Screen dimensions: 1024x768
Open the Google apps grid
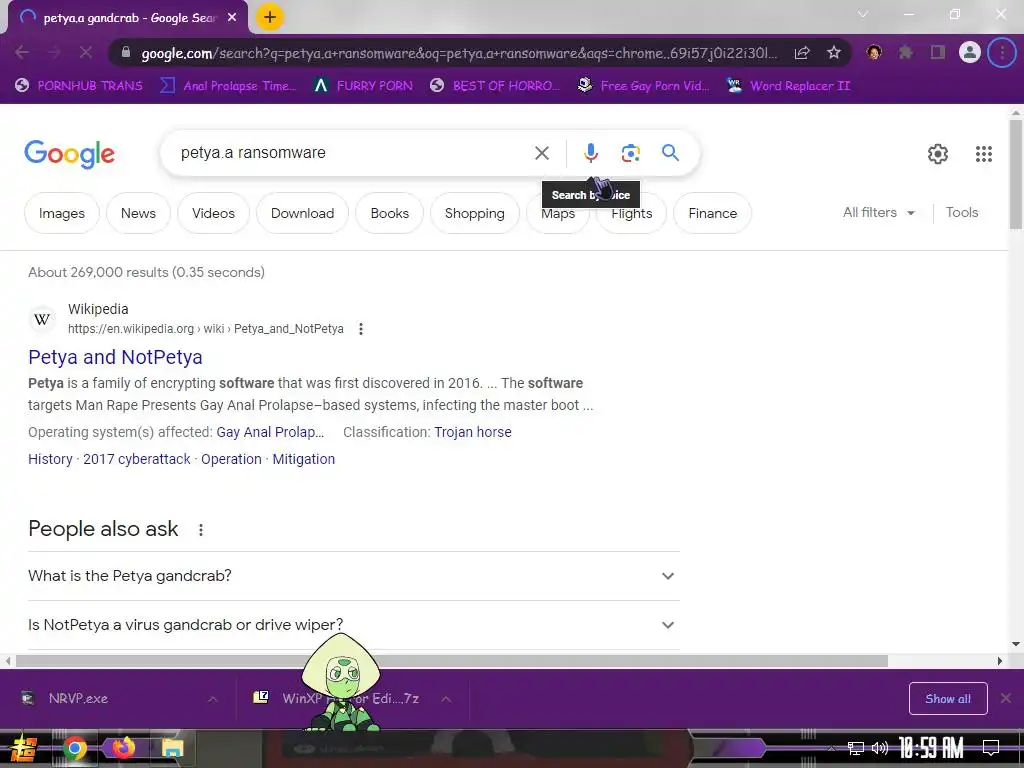984,153
